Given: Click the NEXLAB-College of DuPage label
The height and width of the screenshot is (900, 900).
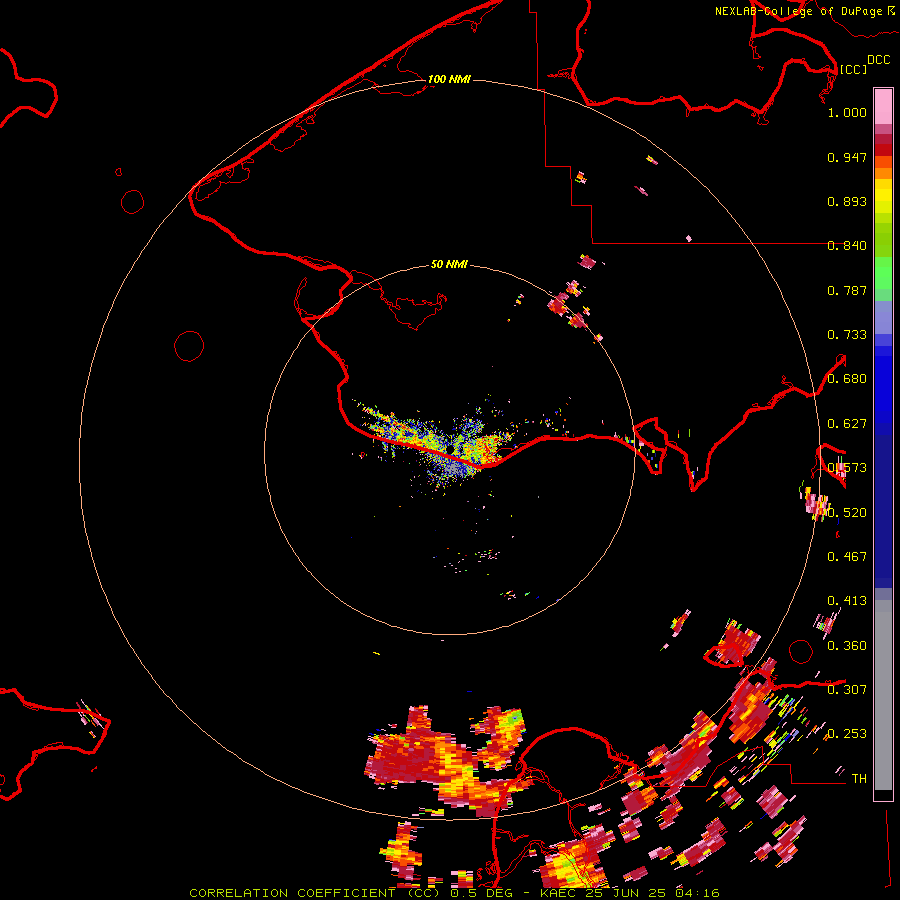Looking at the screenshot, I should click(x=798, y=11).
